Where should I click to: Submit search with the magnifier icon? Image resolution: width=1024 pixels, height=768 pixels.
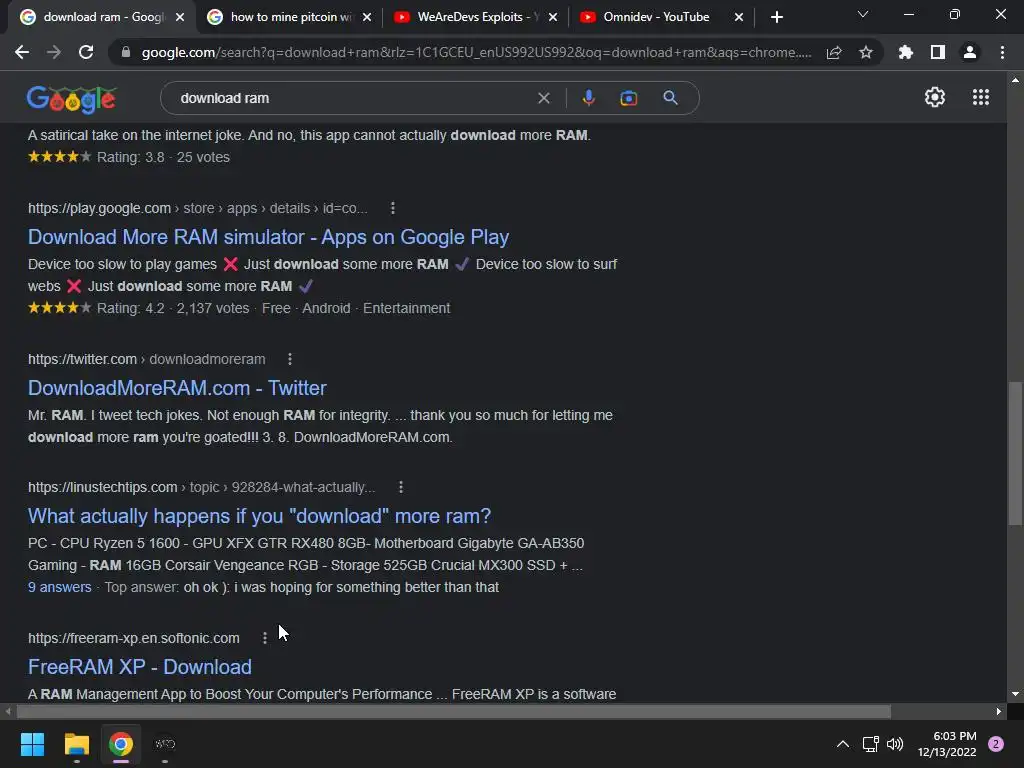point(670,98)
